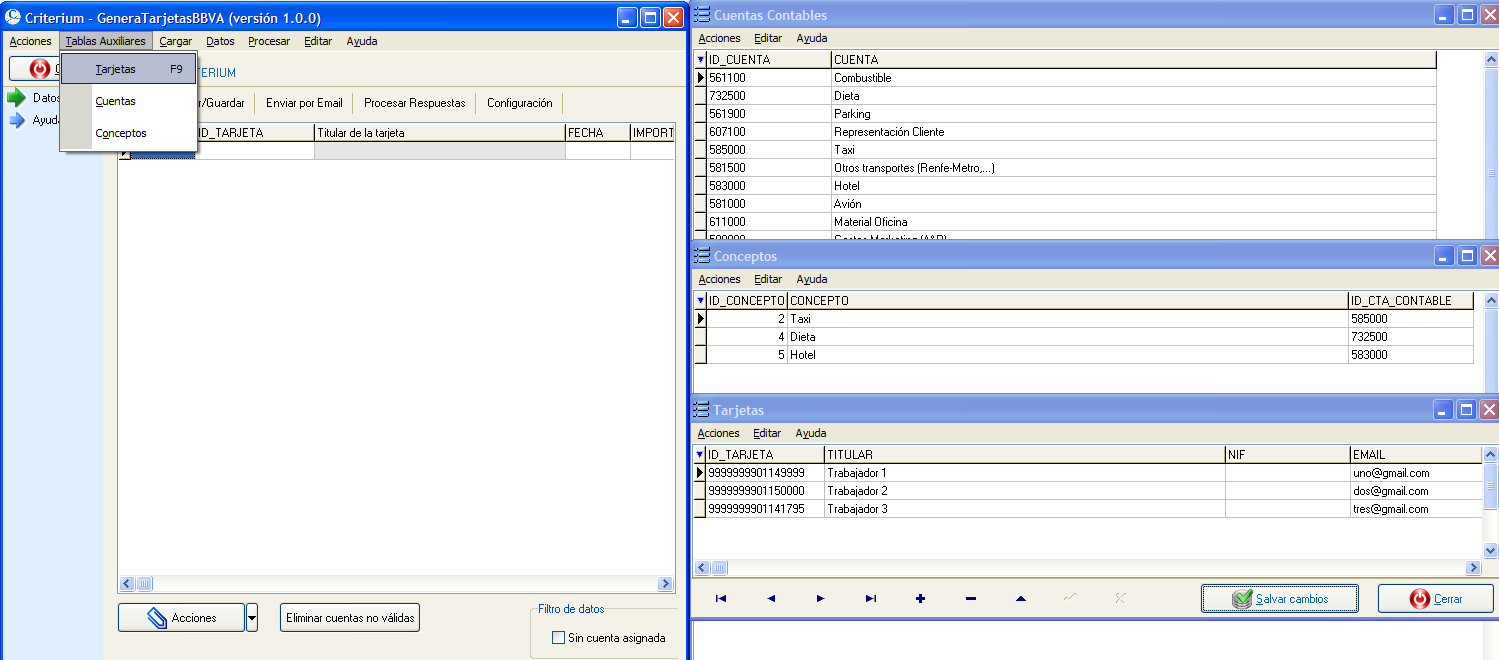Go to previous record in Tarjetas navigator
This screenshot has height=660, width=1499.
(770, 598)
